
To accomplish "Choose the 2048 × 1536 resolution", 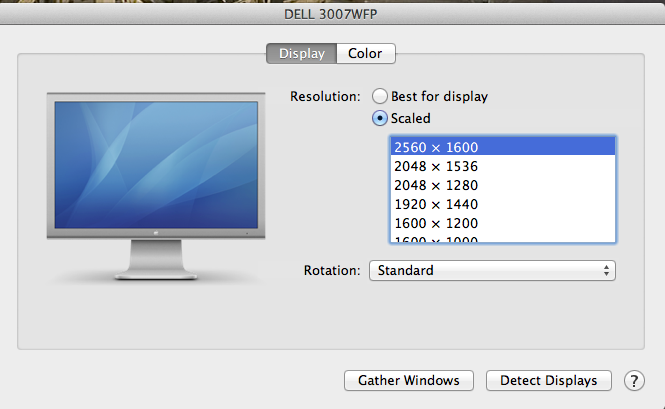I will click(503, 166).
